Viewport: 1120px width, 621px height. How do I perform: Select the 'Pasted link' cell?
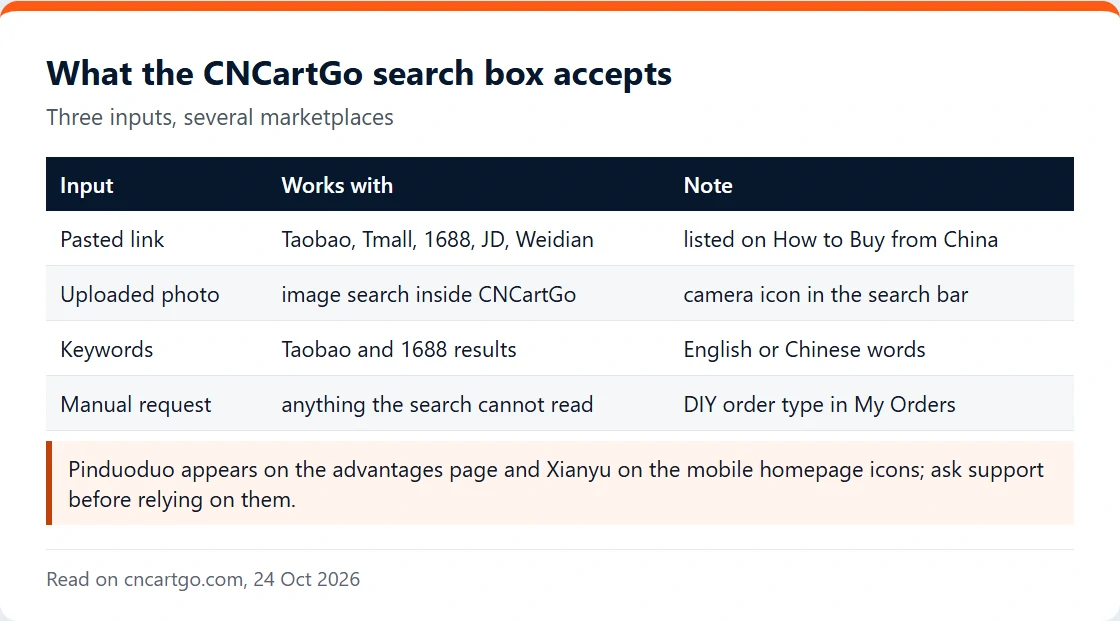click(x=156, y=239)
